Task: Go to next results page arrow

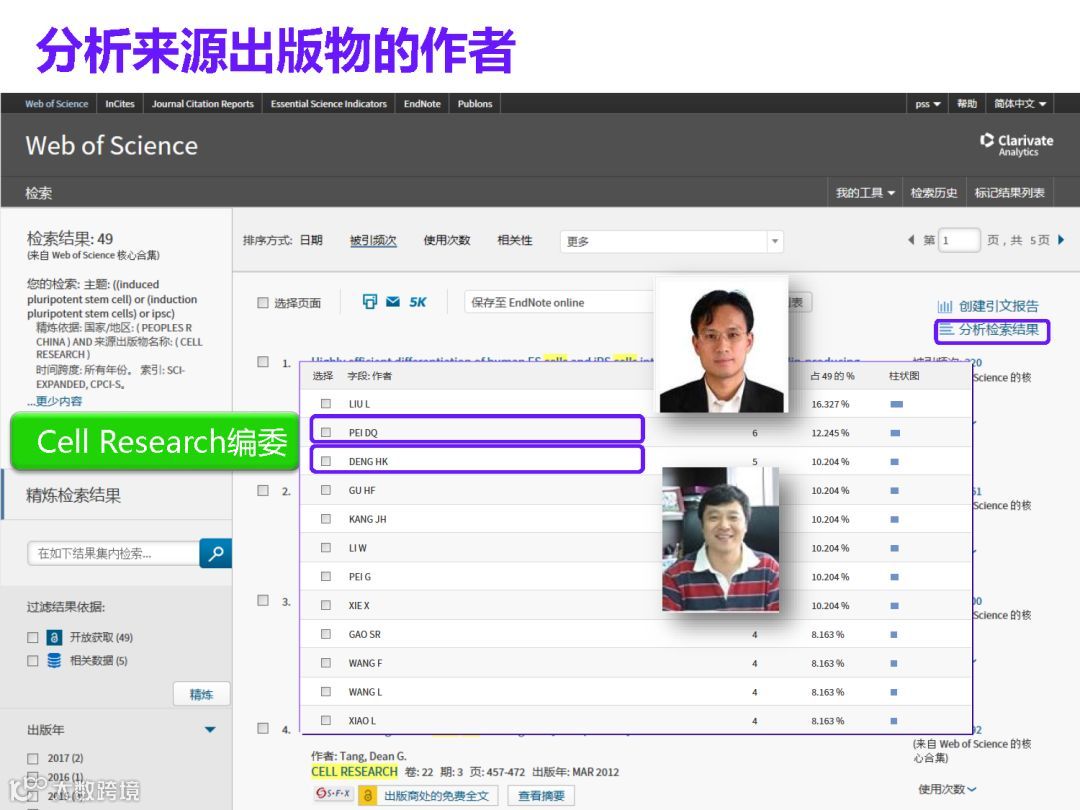Action: click(1061, 240)
